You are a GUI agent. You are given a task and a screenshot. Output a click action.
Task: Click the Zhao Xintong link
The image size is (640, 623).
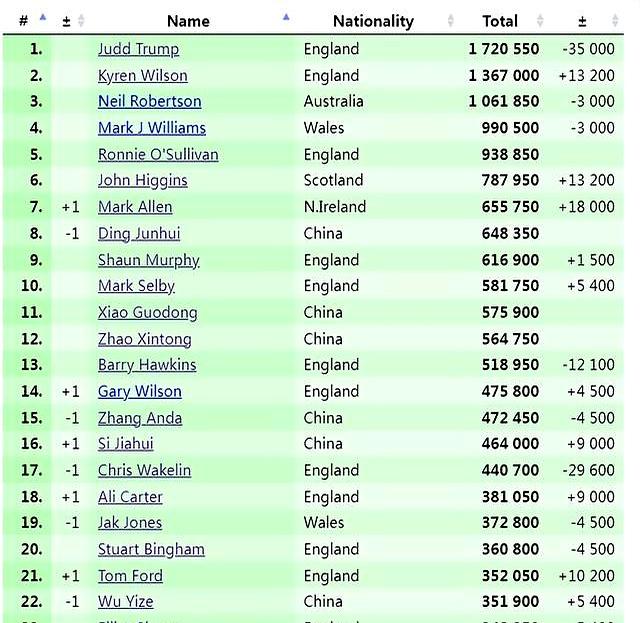[x=144, y=339]
